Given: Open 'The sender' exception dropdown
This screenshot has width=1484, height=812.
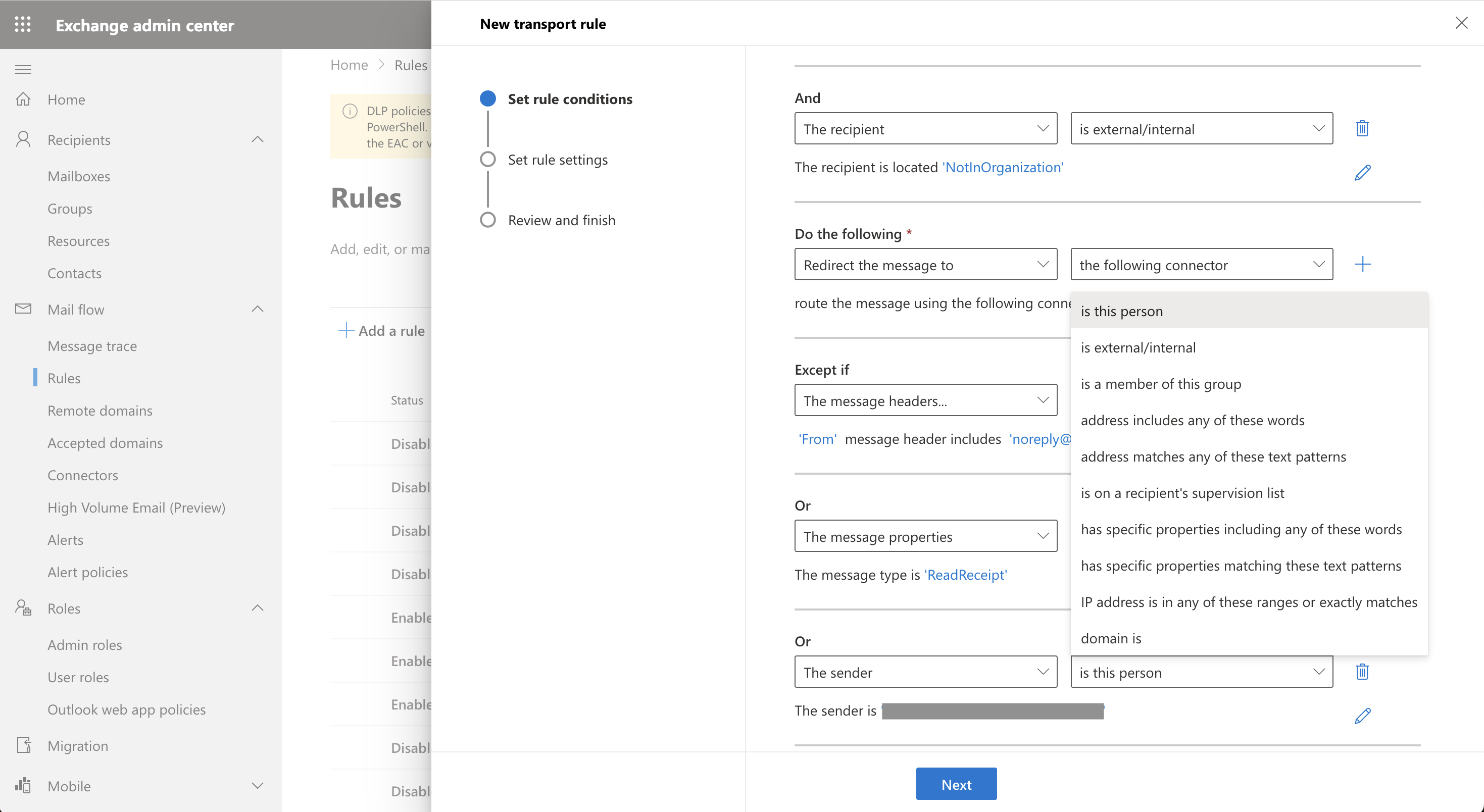Looking at the screenshot, I should [926, 672].
